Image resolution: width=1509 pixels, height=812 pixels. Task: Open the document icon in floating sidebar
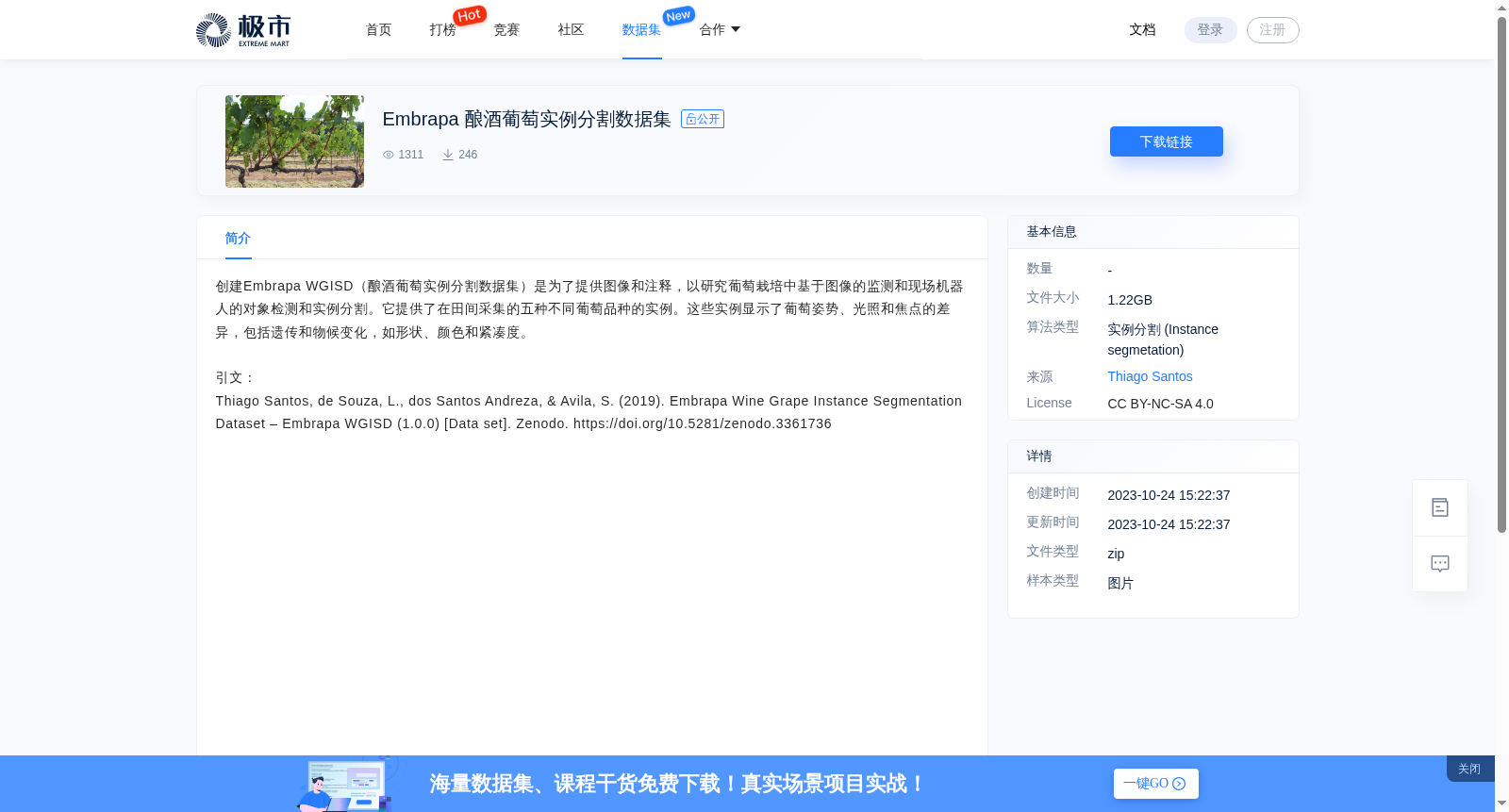click(1439, 507)
